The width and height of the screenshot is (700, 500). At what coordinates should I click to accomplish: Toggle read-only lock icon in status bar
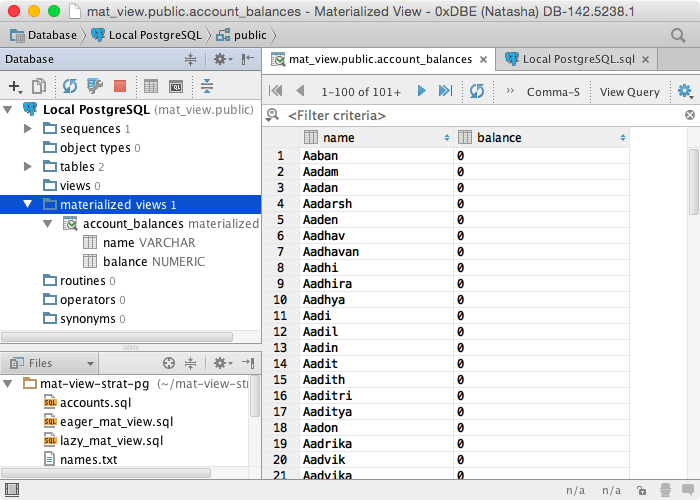click(641, 490)
